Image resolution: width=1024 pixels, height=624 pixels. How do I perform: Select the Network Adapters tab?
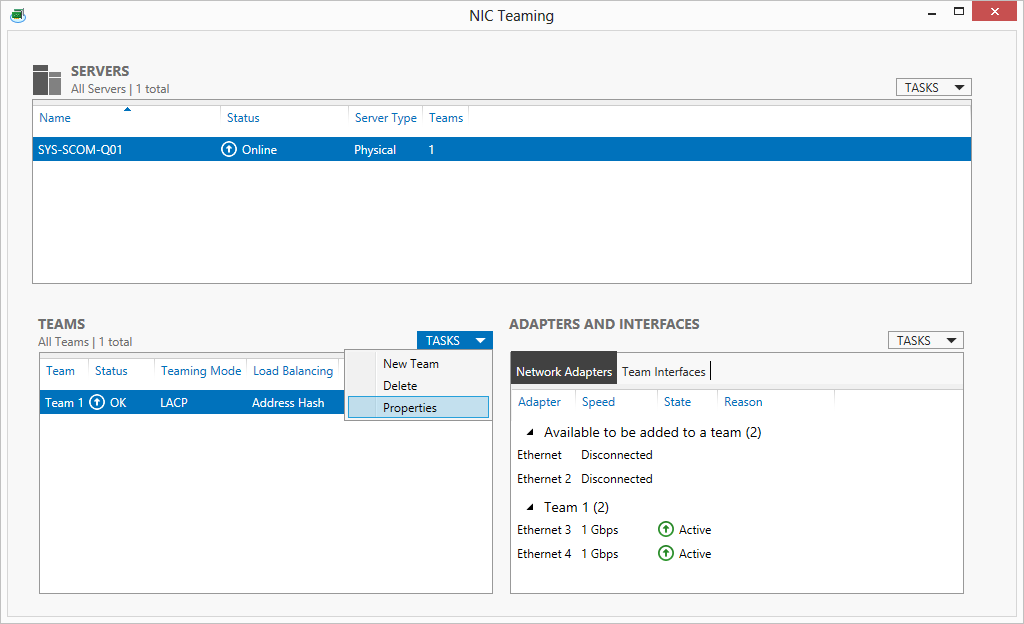563,372
